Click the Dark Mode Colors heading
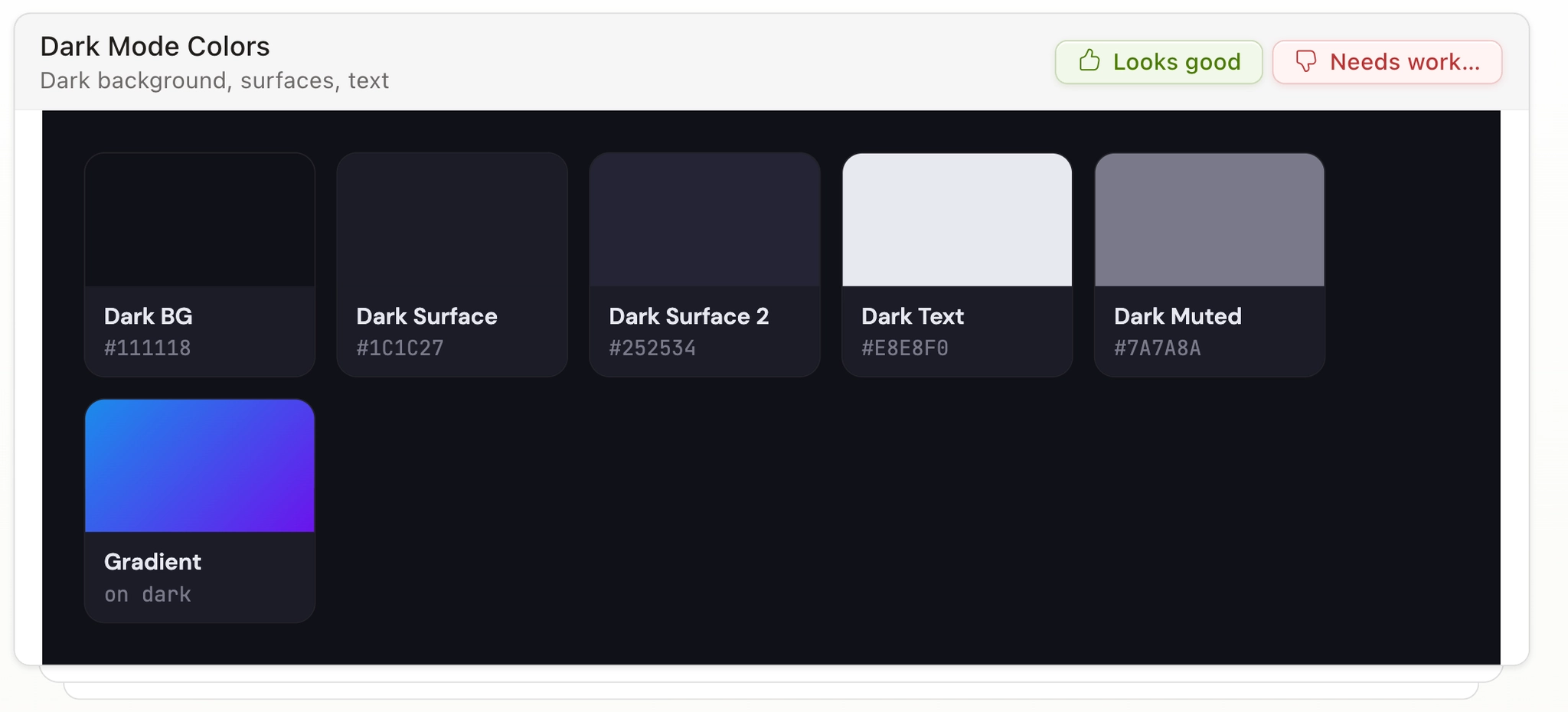This screenshot has height=712, width=1568. tap(155, 47)
